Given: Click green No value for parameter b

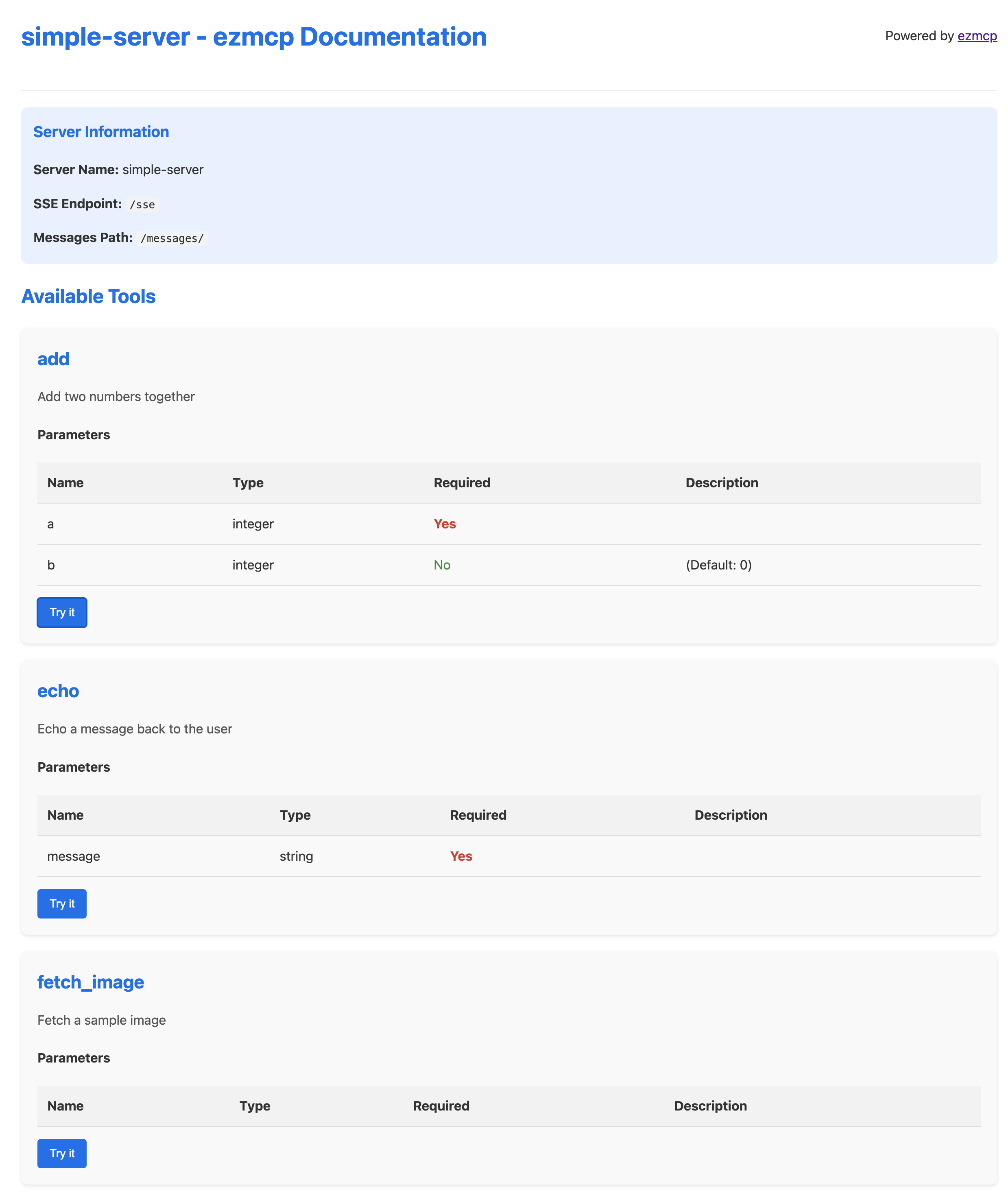Looking at the screenshot, I should [x=441, y=565].
